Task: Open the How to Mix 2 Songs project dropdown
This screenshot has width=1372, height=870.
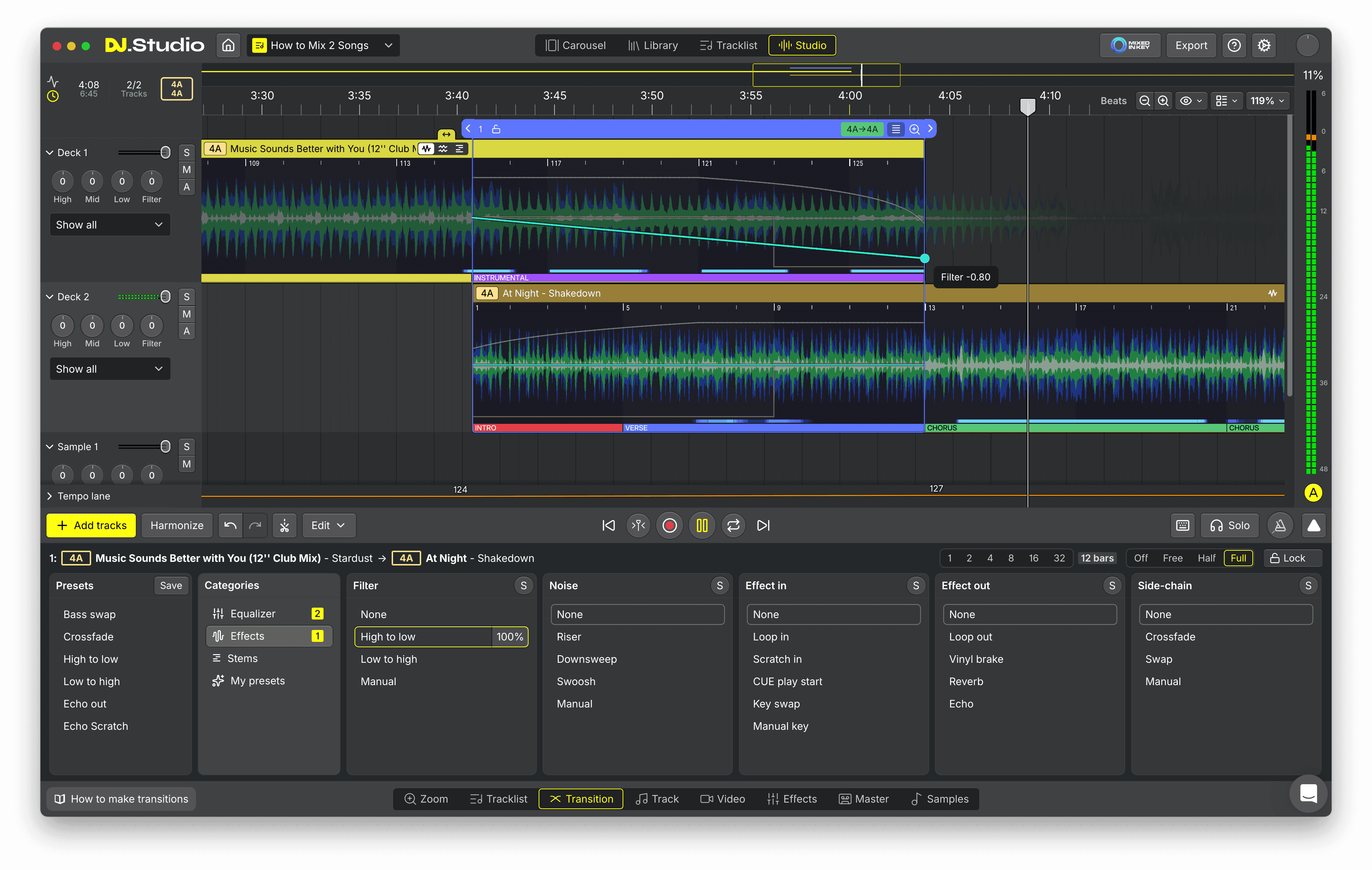Action: coord(323,45)
